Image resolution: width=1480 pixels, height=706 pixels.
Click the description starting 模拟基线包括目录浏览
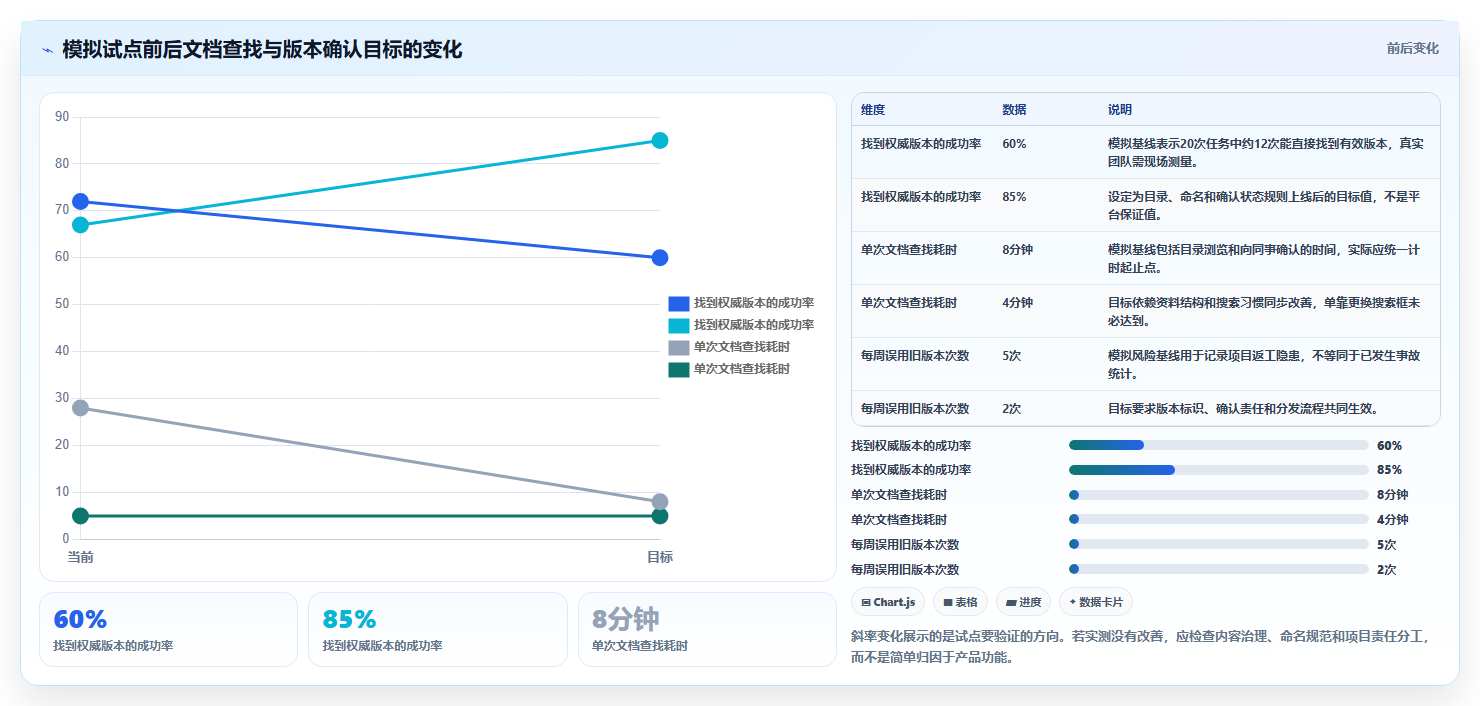[x=1265, y=259]
